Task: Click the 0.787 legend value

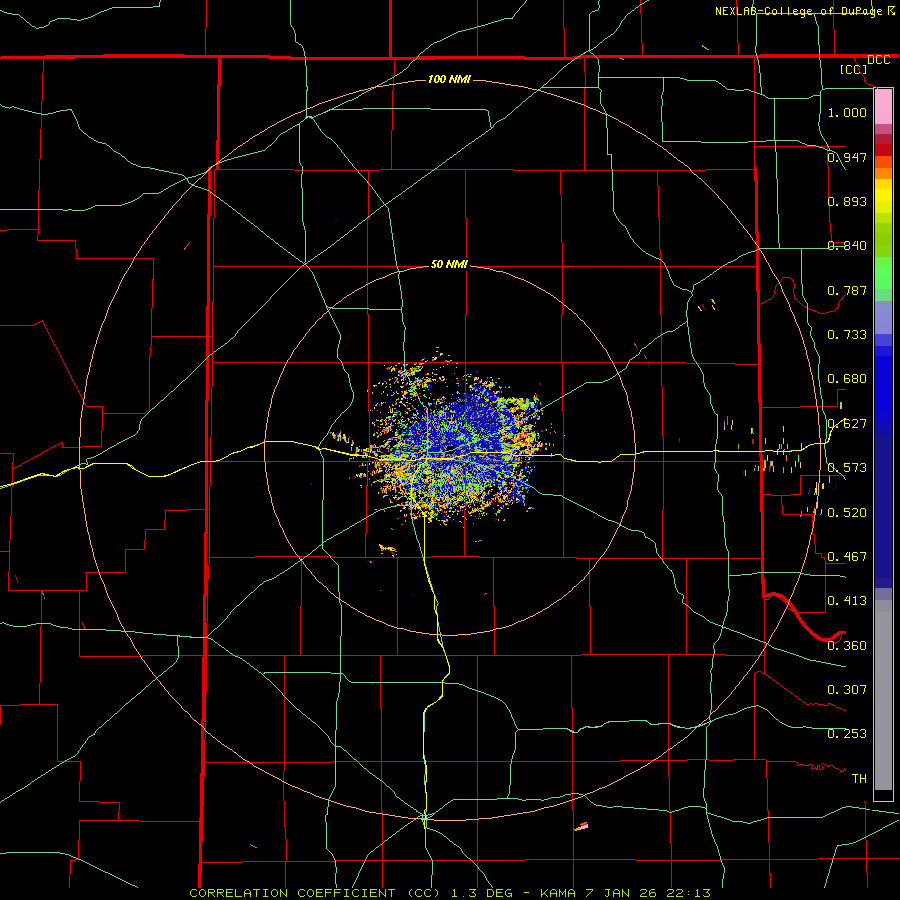Action: (847, 290)
